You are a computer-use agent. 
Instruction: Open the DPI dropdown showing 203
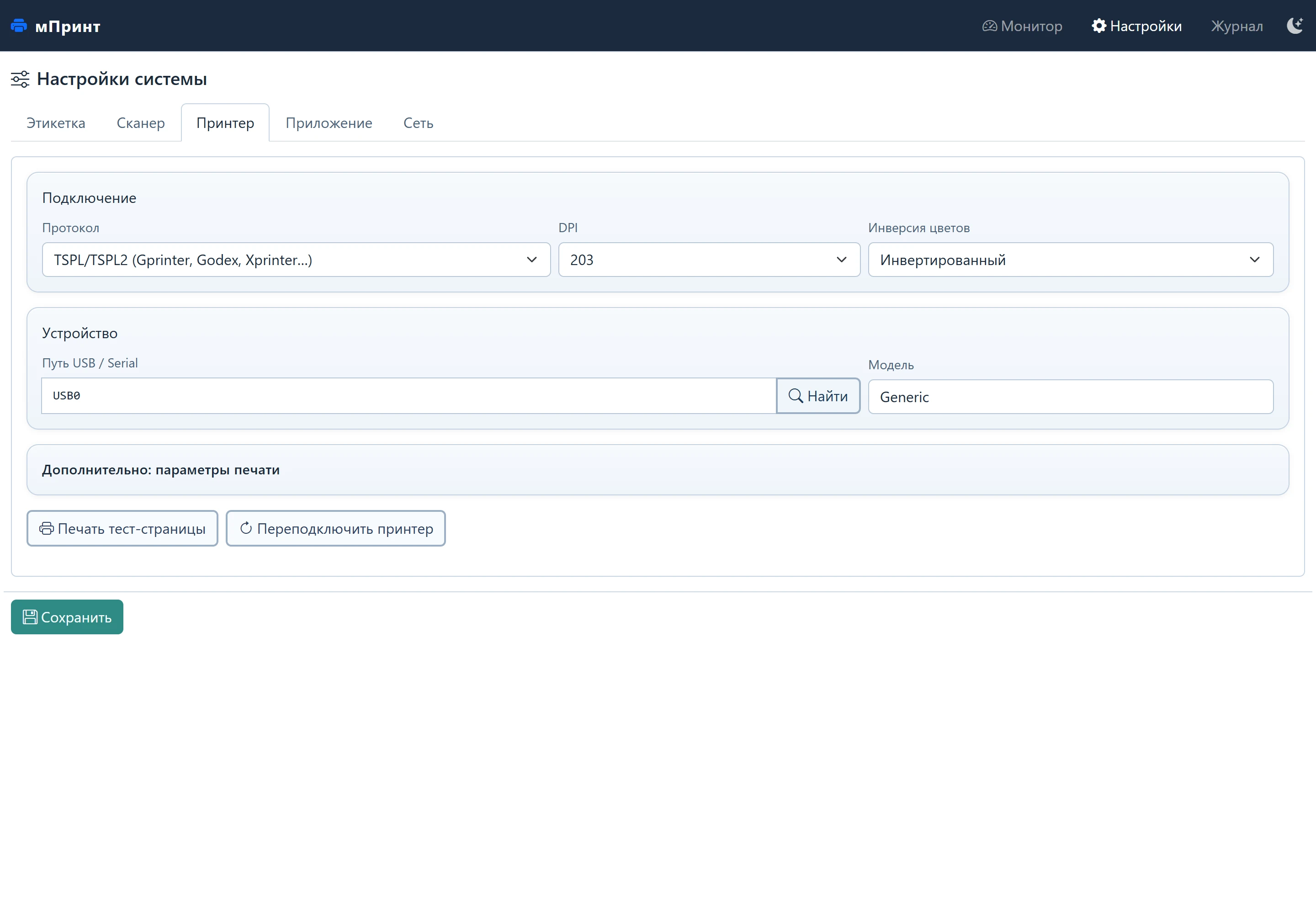(709, 260)
